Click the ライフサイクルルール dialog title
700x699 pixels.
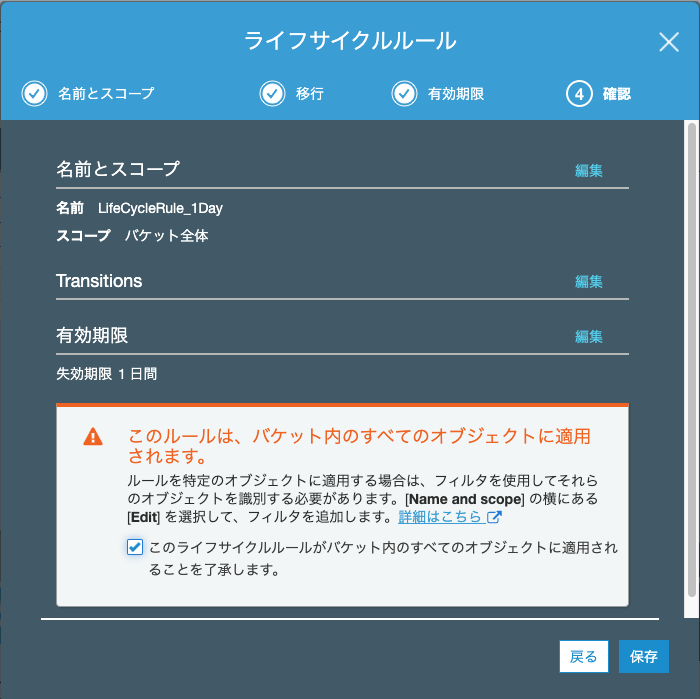click(350, 41)
